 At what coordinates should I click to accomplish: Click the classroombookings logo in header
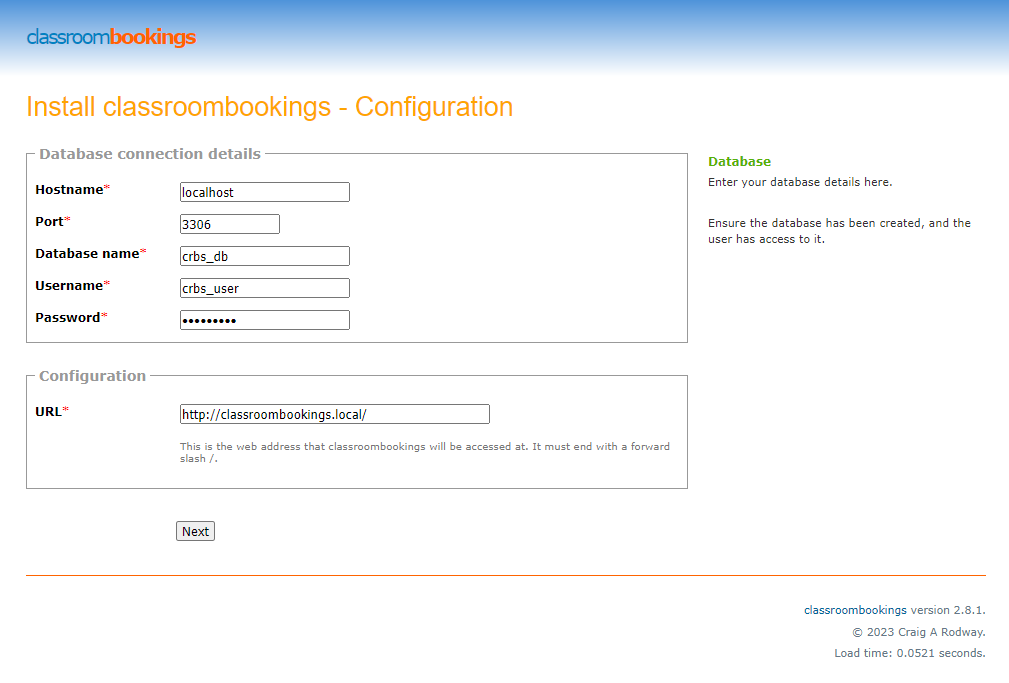[x=111, y=38]
